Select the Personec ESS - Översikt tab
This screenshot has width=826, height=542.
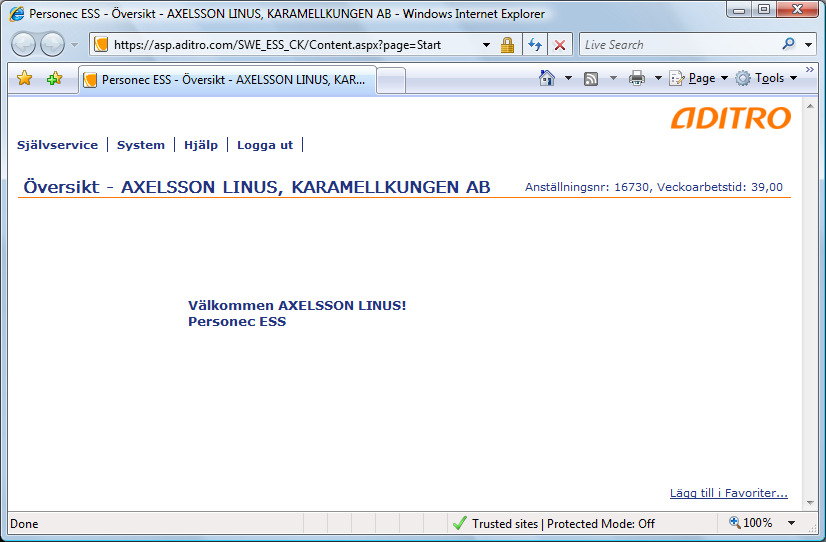point(228,80)
